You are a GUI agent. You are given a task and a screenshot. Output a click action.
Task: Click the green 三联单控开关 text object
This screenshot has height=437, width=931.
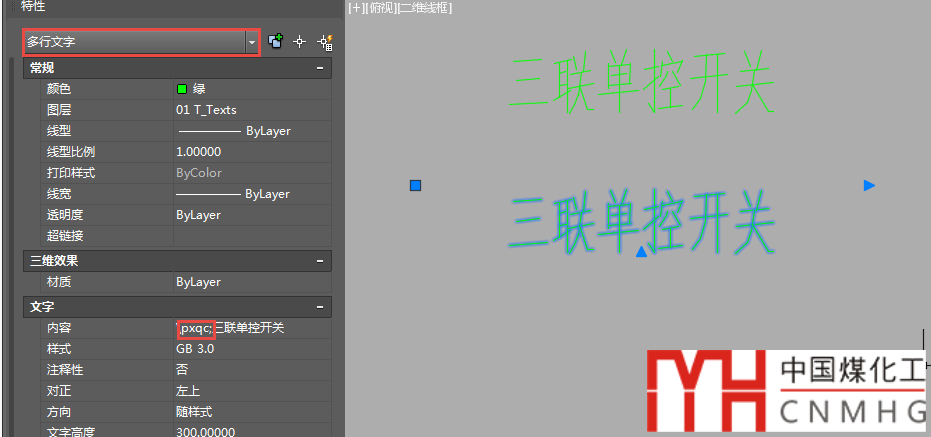pyautogui.click(x=642, y=82)
